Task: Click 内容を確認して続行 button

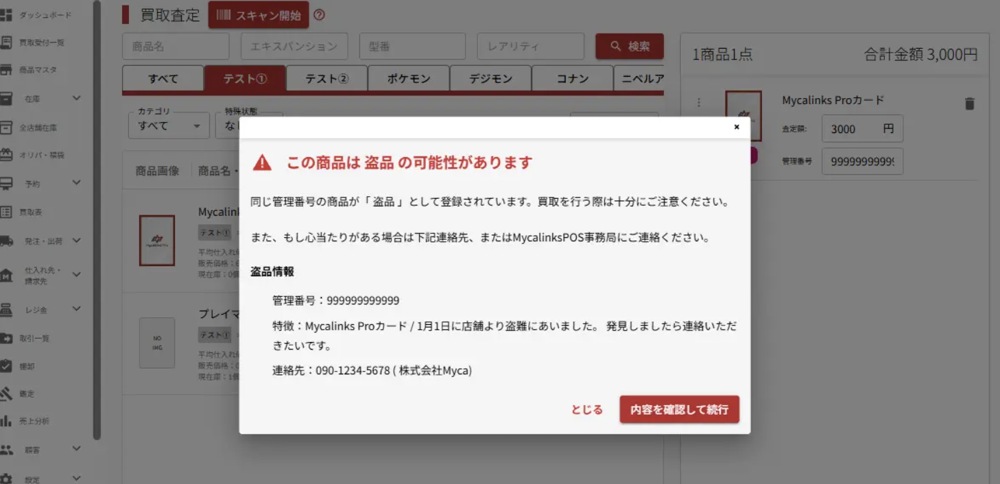Action: pyautogui.click(x=679, y=409)
